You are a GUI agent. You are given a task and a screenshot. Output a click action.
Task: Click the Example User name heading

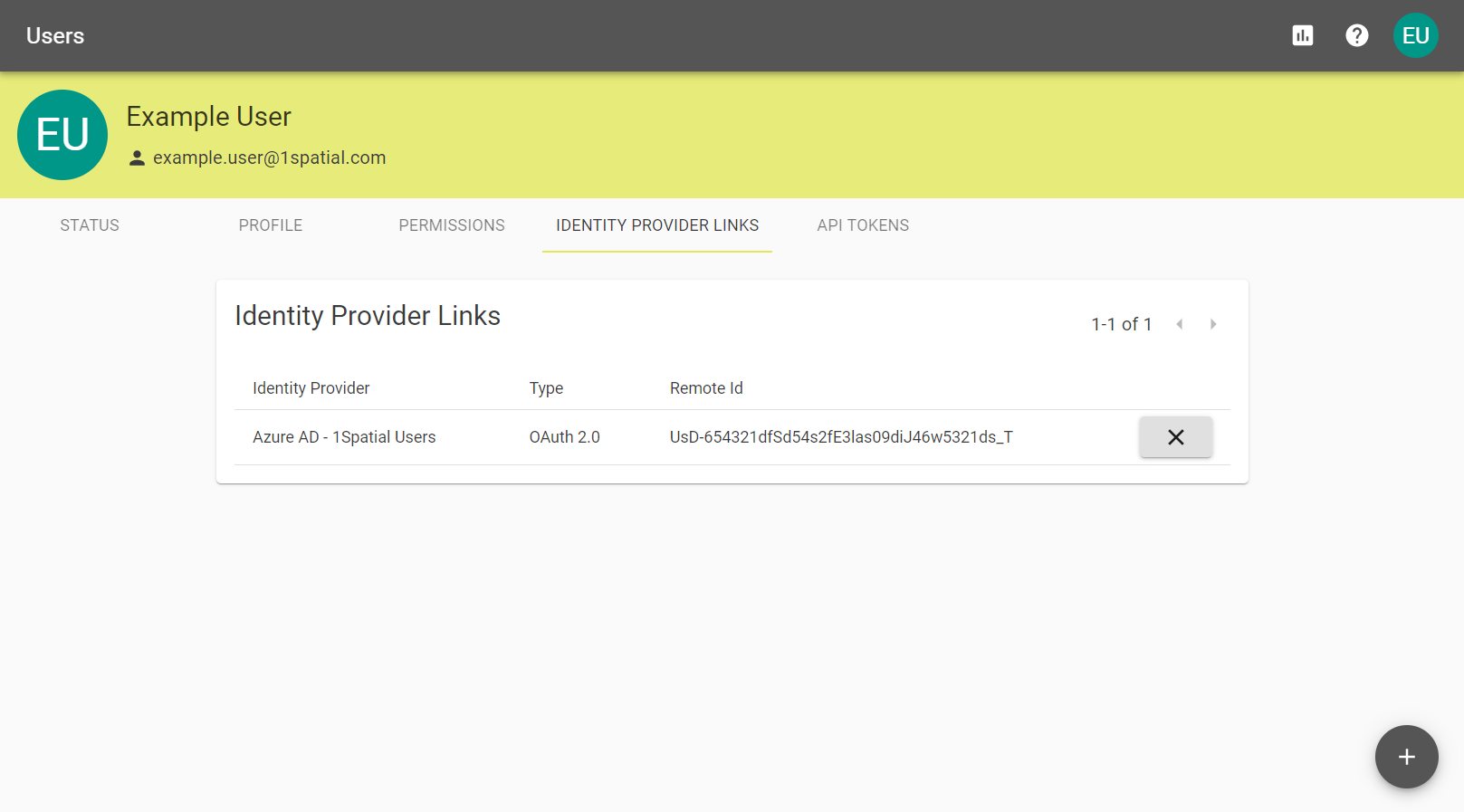click(x=208, y=117)
